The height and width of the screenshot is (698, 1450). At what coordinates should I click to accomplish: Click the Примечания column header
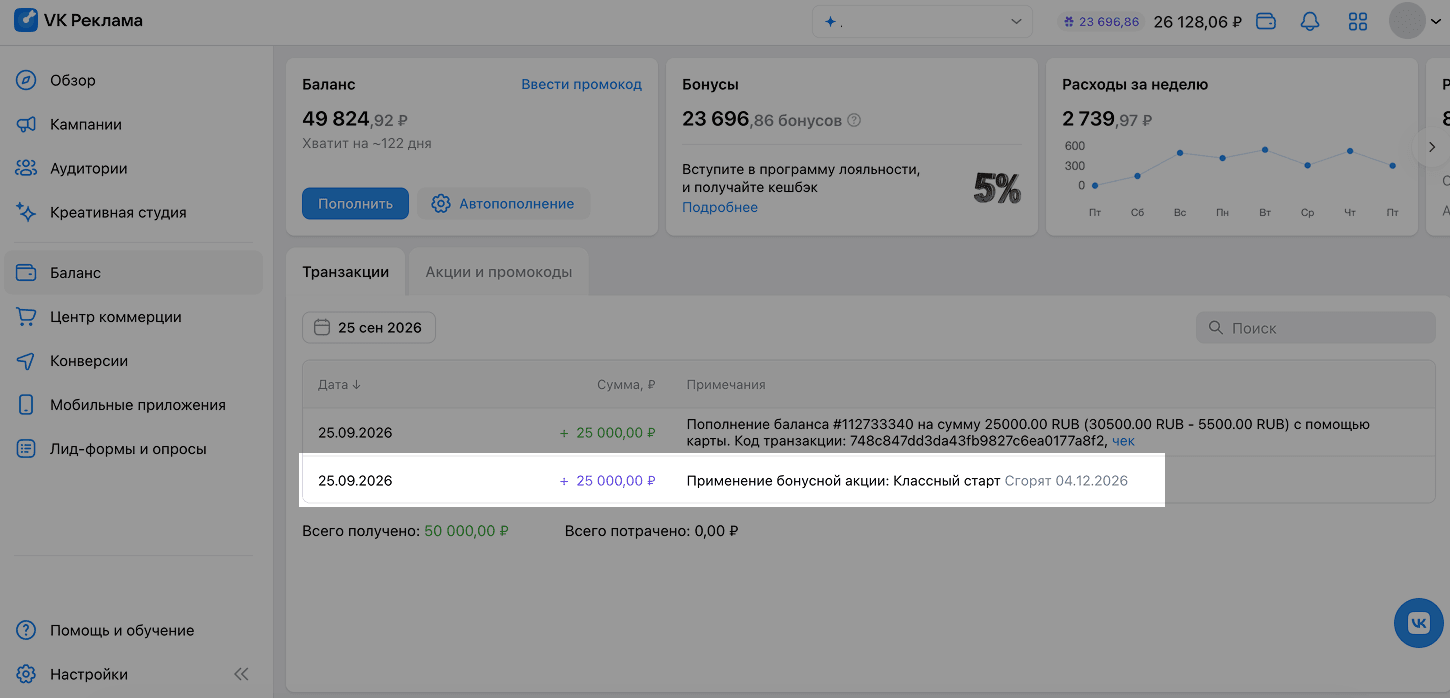(726, 384)
